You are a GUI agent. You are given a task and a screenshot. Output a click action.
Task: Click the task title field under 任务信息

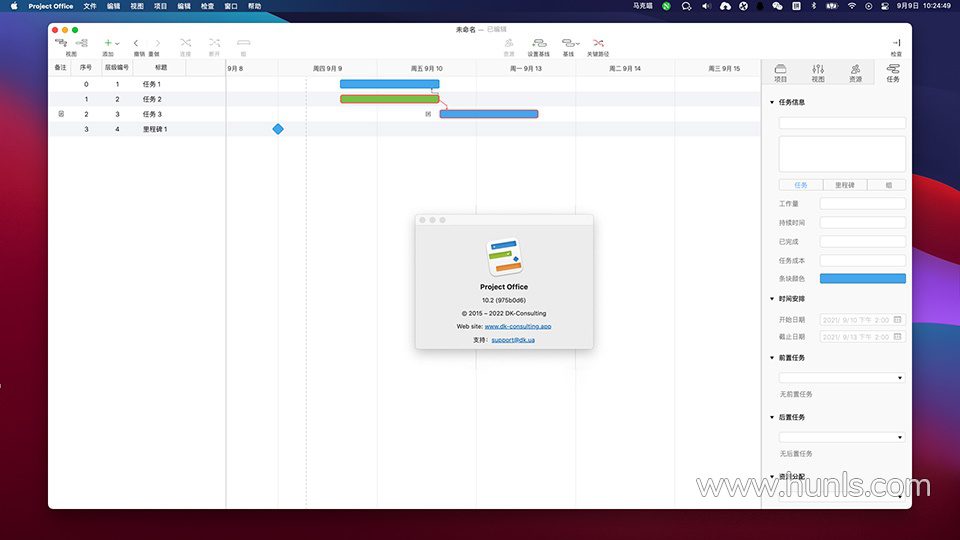pyautogui.click(x=842, y=123)
